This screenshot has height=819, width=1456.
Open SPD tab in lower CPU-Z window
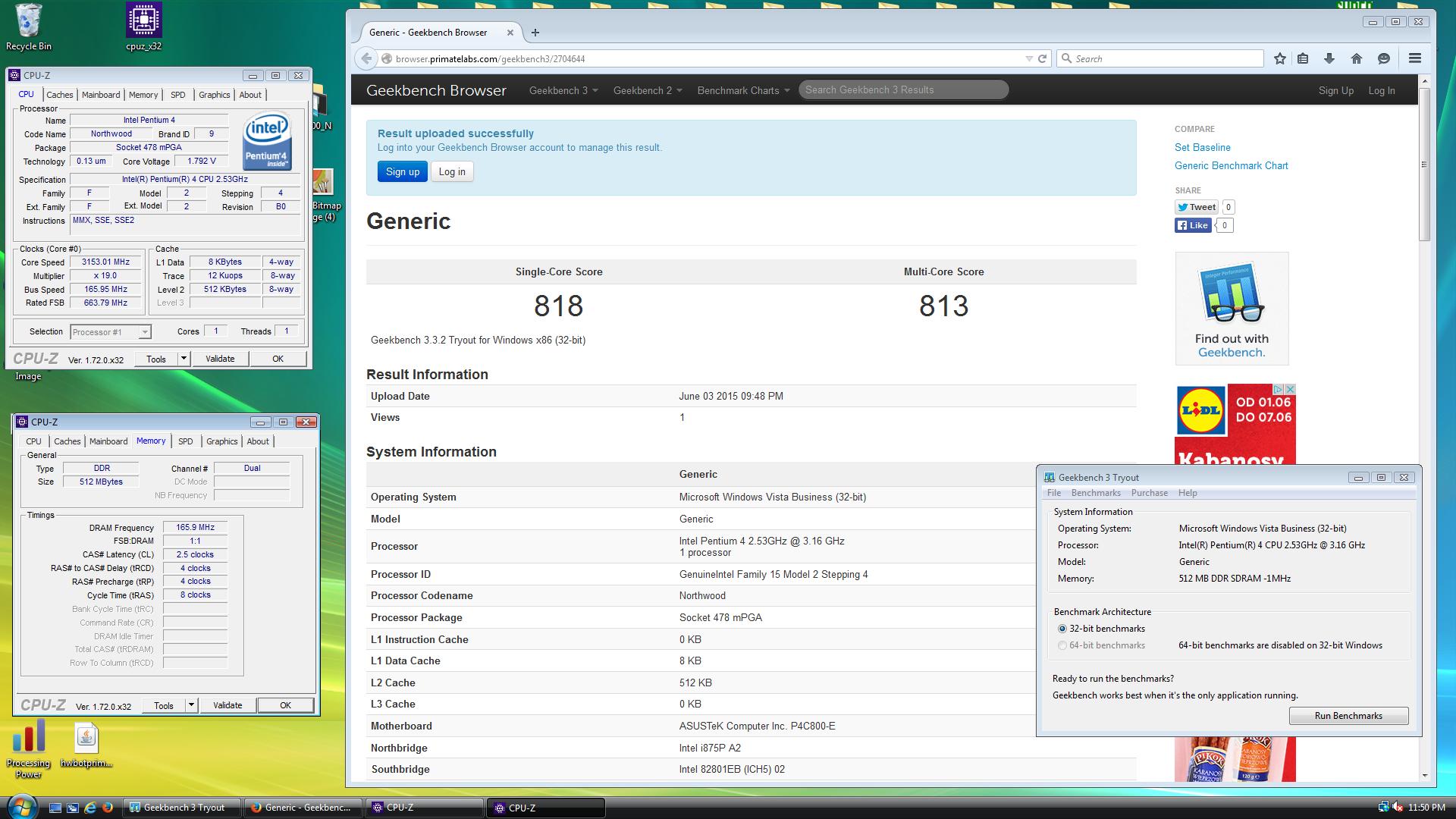[186, 441]
